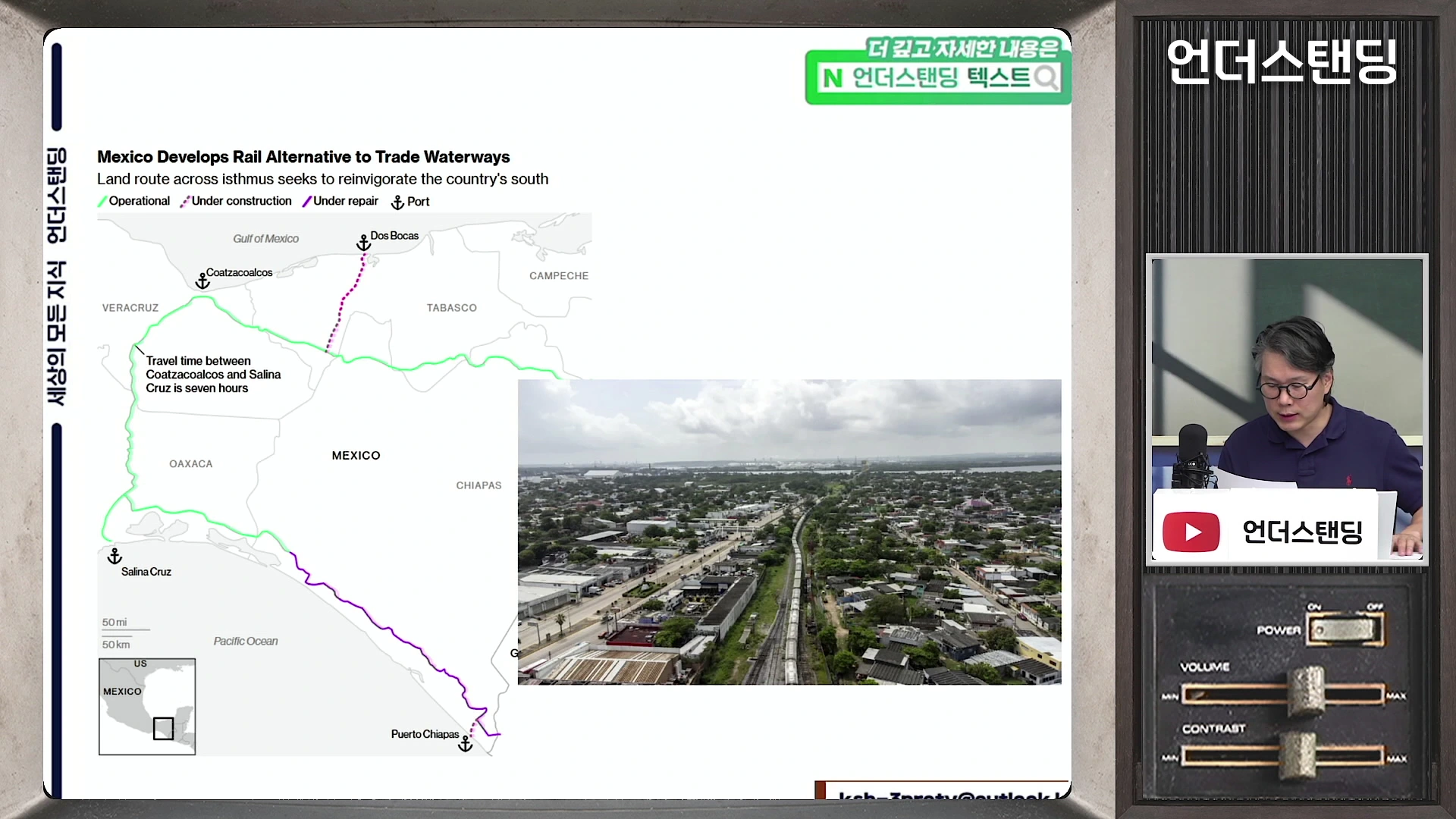
Task: Click the vertical '세상의 모든 지식 언더스탠딩' text
Action: pos(57,277)
